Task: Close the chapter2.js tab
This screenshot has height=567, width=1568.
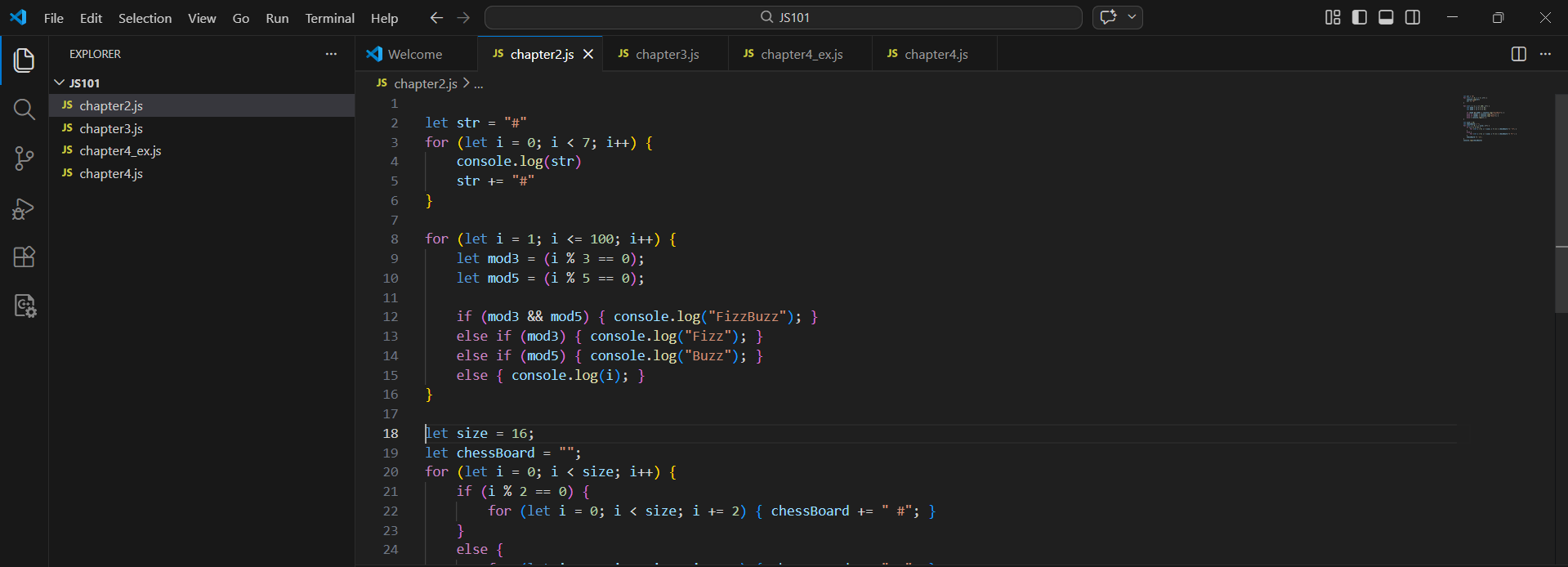Action: tap(588, 54)
